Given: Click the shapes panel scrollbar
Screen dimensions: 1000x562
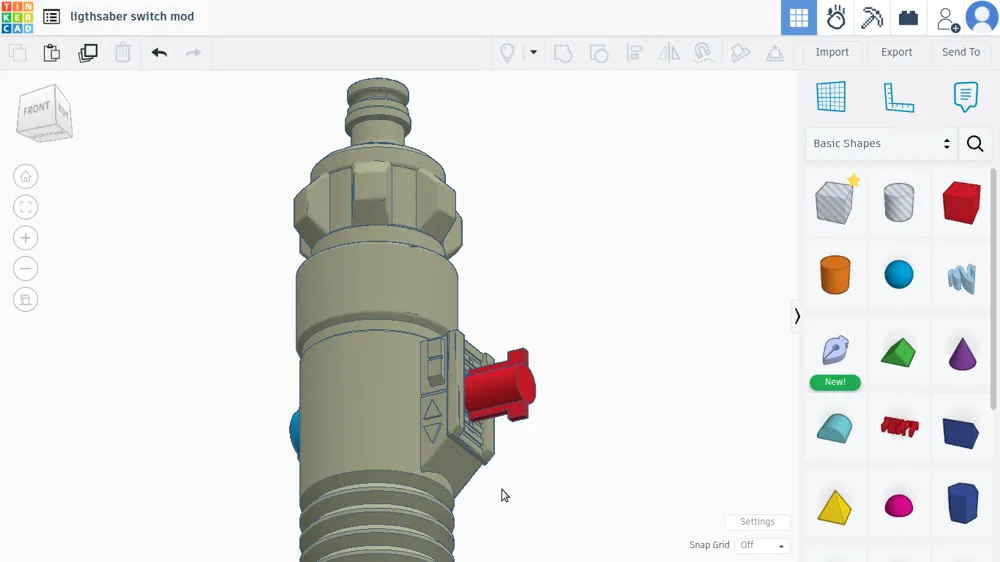Looking at the screenshot, I should (x=993, y=289).
